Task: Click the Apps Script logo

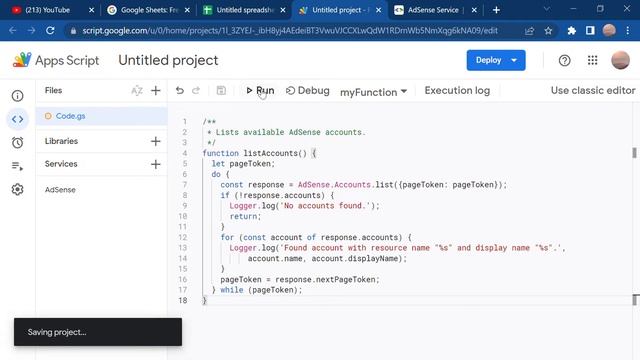Action: pos(56,60)
